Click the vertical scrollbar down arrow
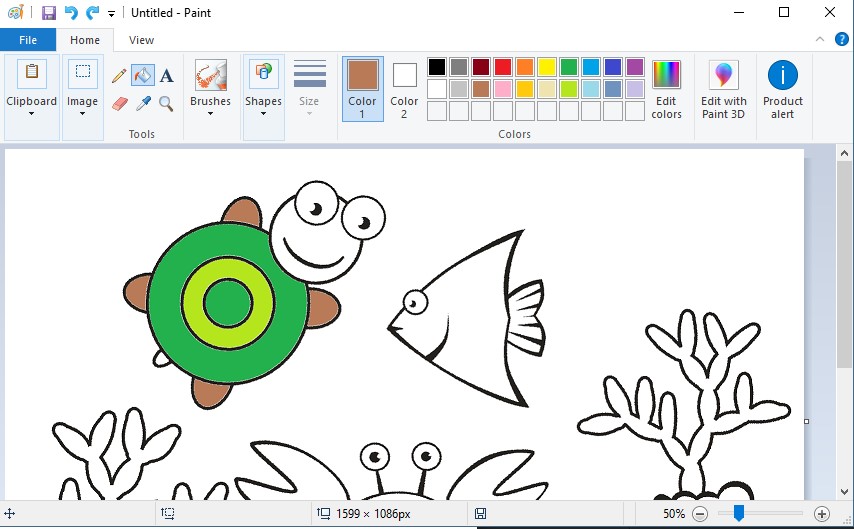 [844, 491]
